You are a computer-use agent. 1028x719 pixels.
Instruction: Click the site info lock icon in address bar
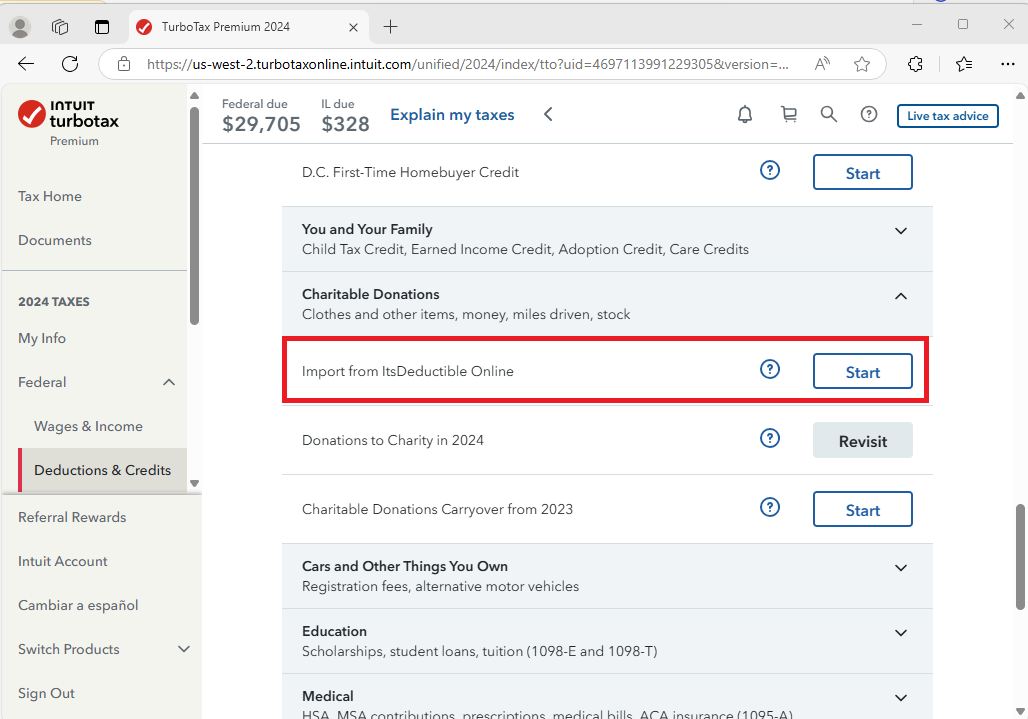pyautogui.click(x=124, y=64)
